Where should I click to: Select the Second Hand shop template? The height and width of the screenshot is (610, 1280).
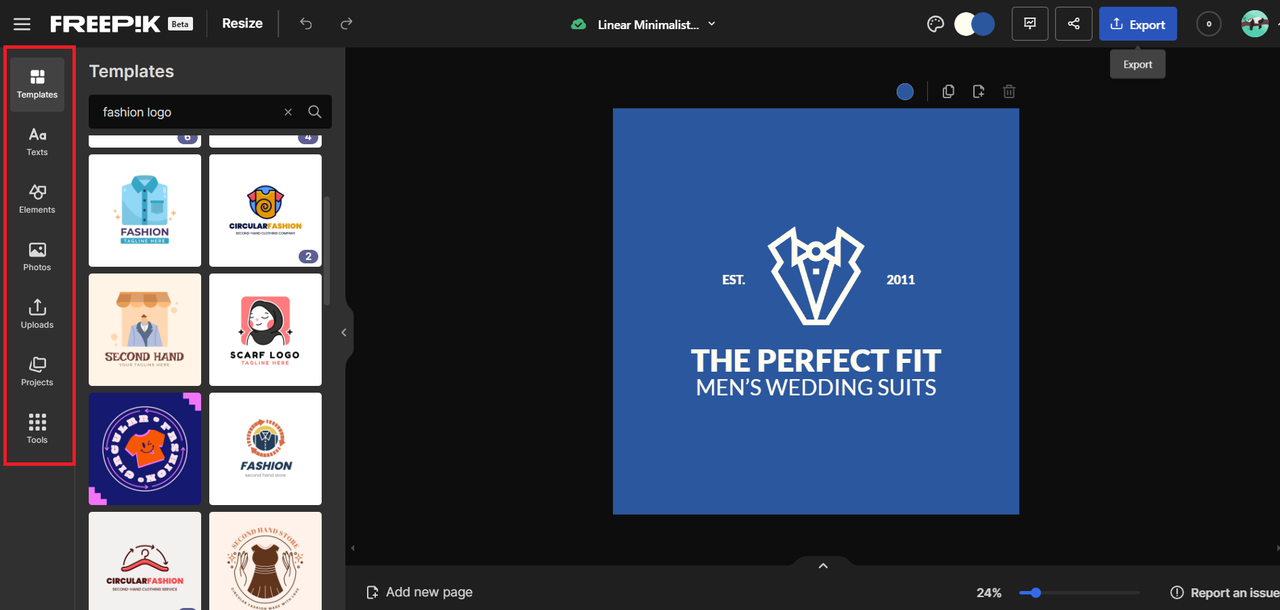[x=145, y=330]
